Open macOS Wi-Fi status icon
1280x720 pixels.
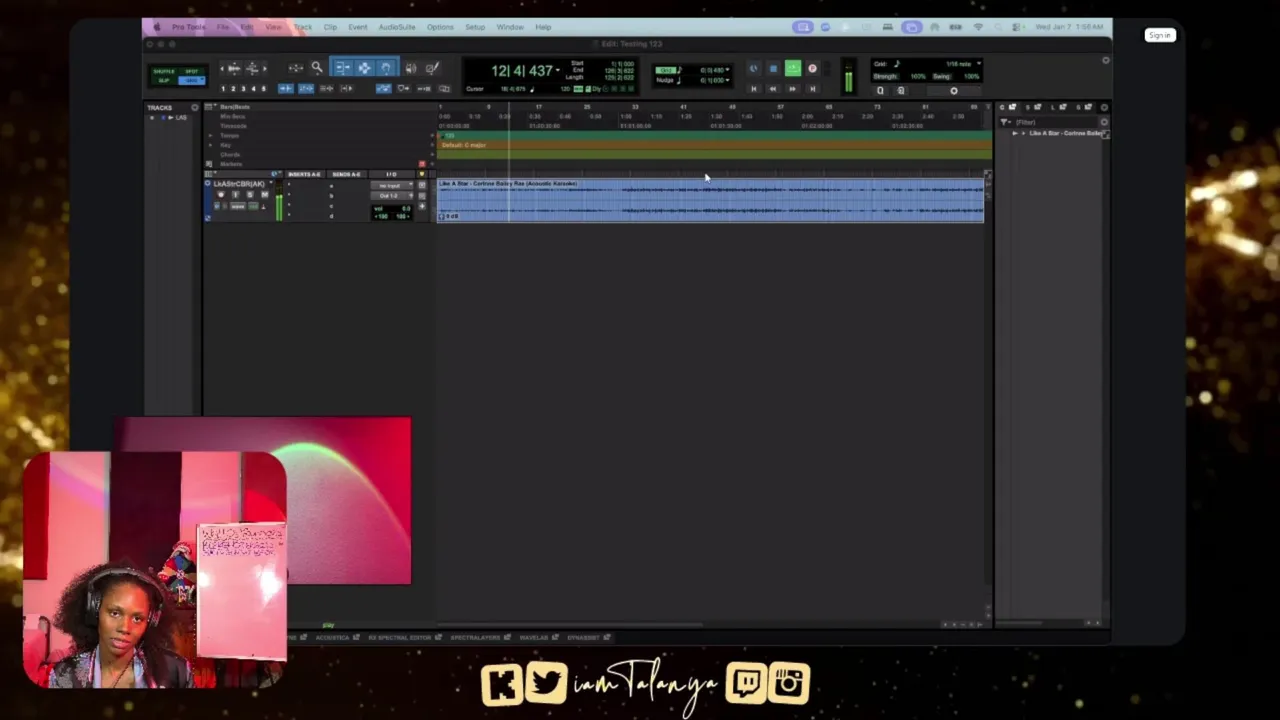pos(978,27)
